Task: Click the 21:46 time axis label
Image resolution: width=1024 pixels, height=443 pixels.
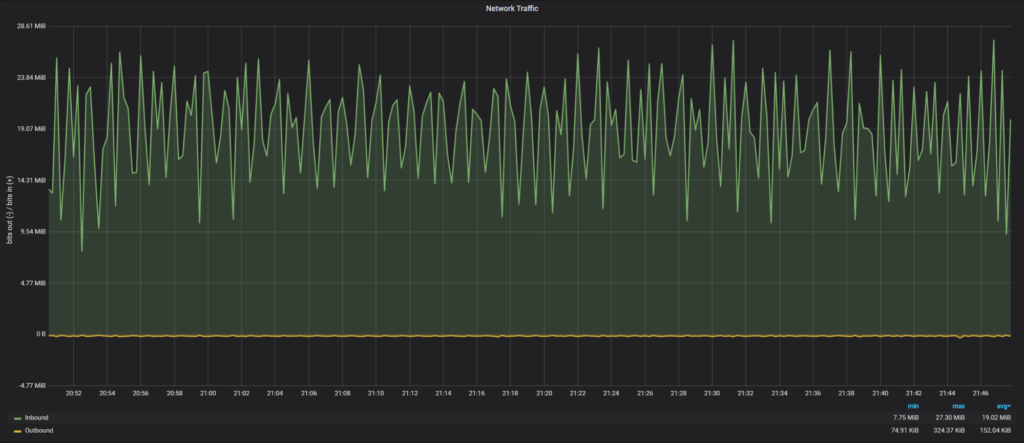Action: (x=982, y=393)
